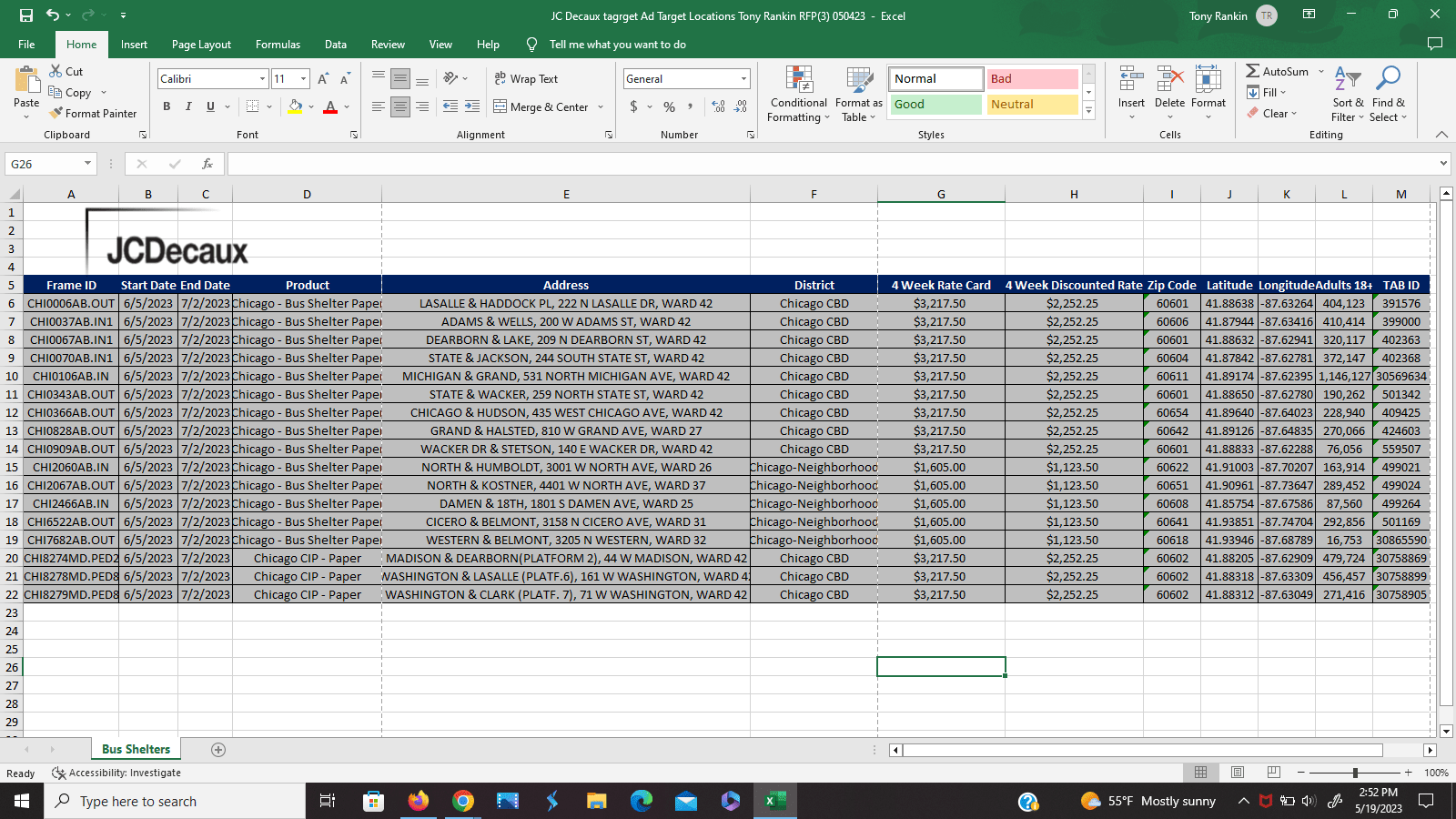
Task: Open the File tab
Action: (26, 45)
